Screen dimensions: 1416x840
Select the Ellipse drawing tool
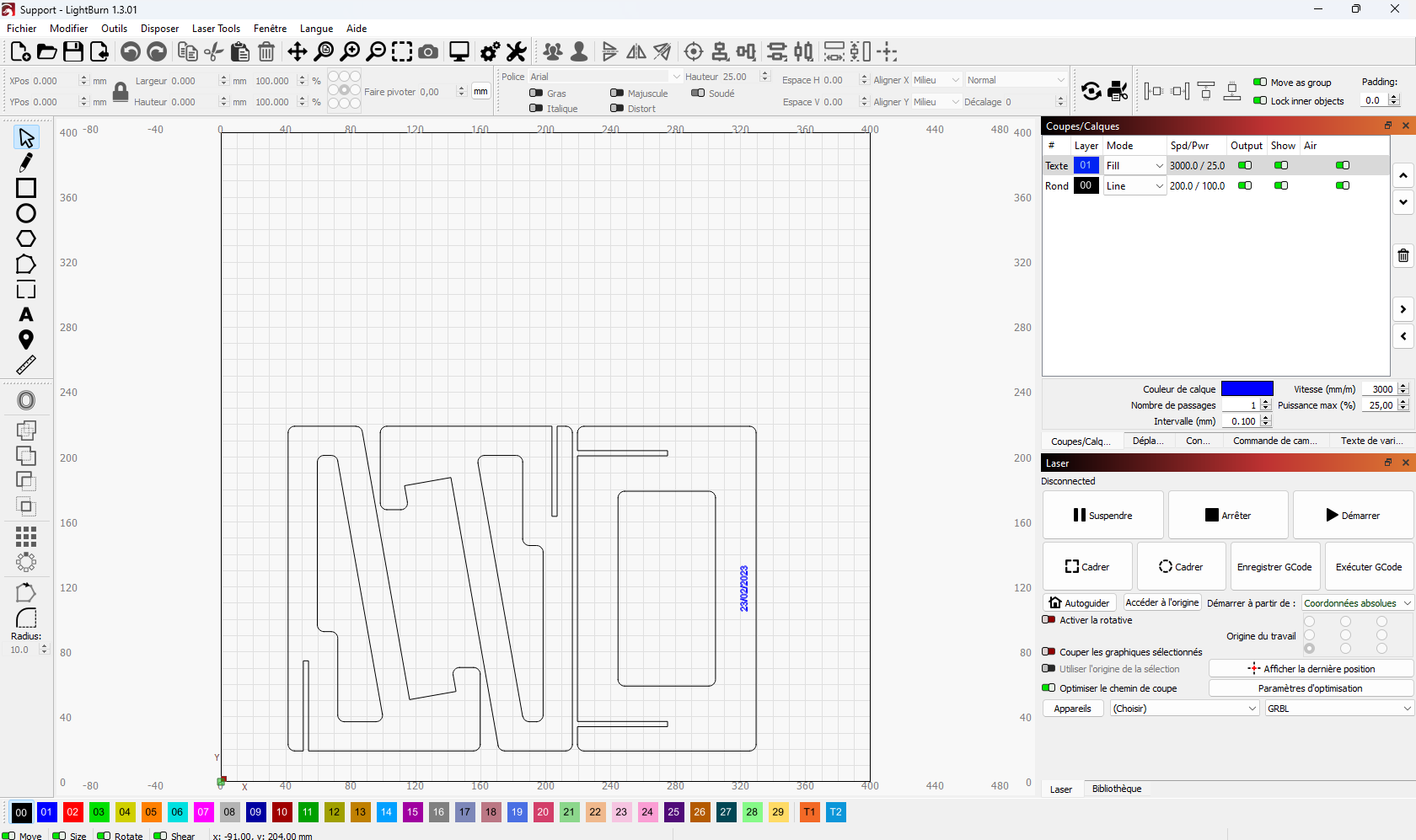[x=25, y=214]
